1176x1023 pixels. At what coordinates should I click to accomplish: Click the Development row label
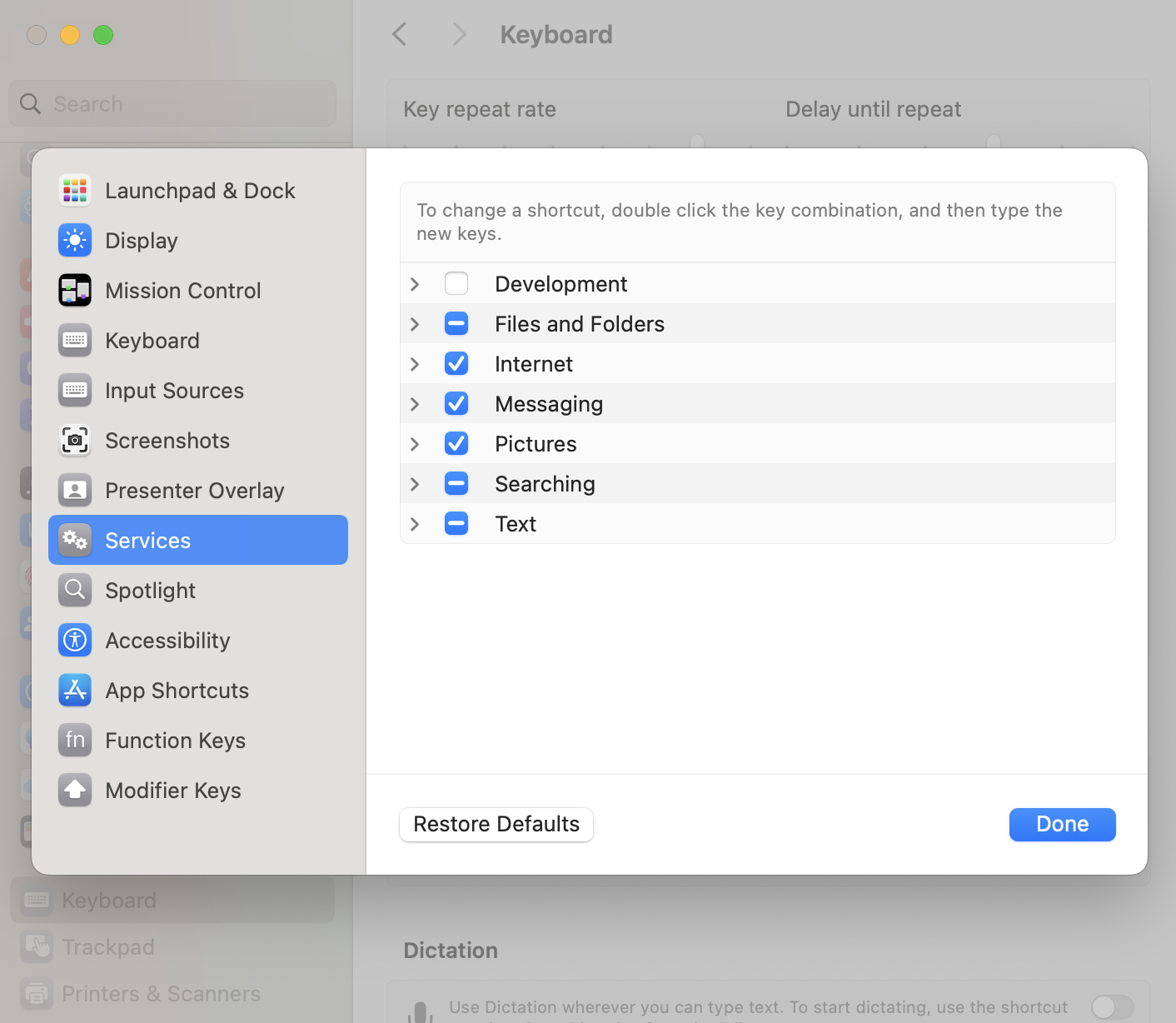[x=561, y=284]
